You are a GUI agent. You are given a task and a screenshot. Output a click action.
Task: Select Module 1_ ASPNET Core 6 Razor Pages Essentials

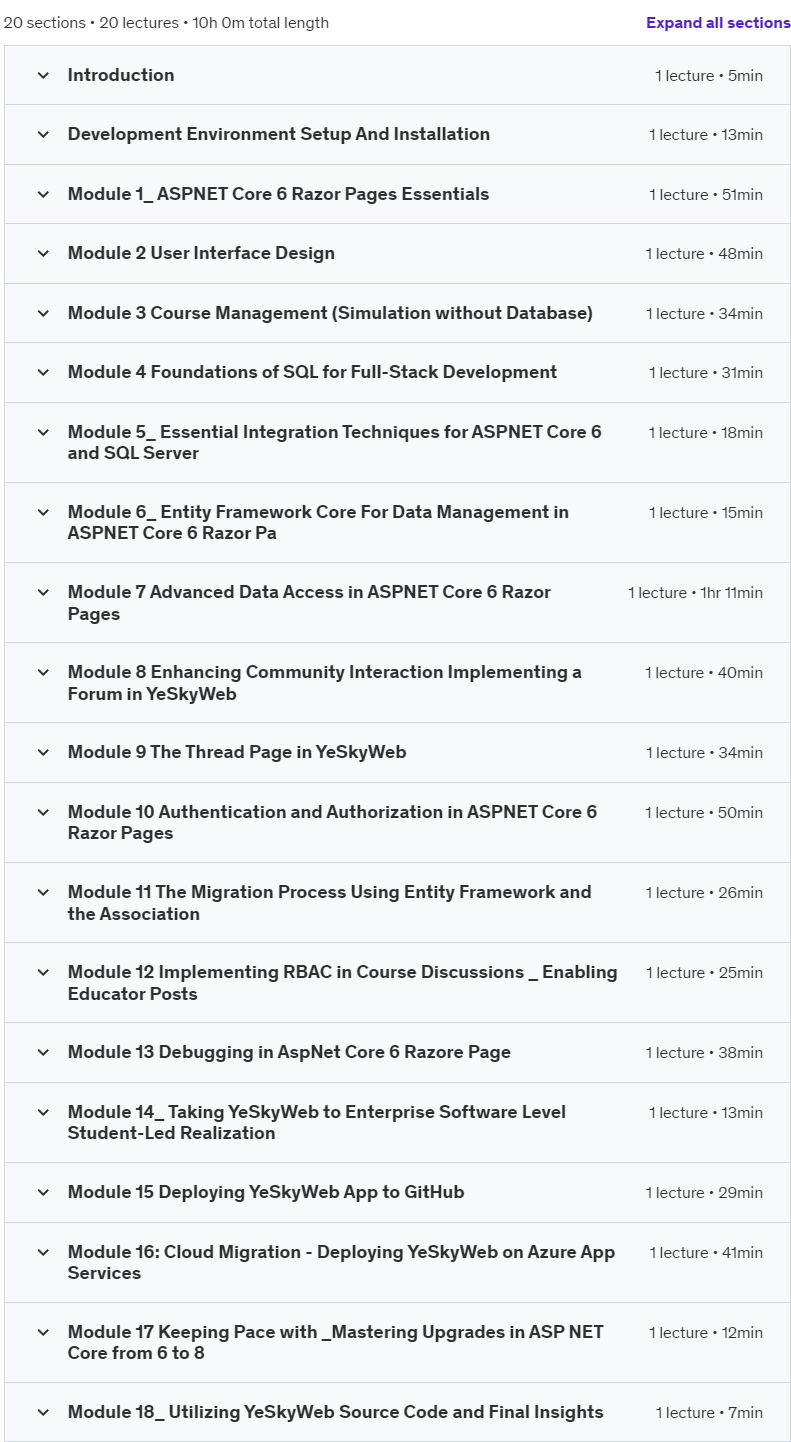pyautogui.click(x=278, y=194)
